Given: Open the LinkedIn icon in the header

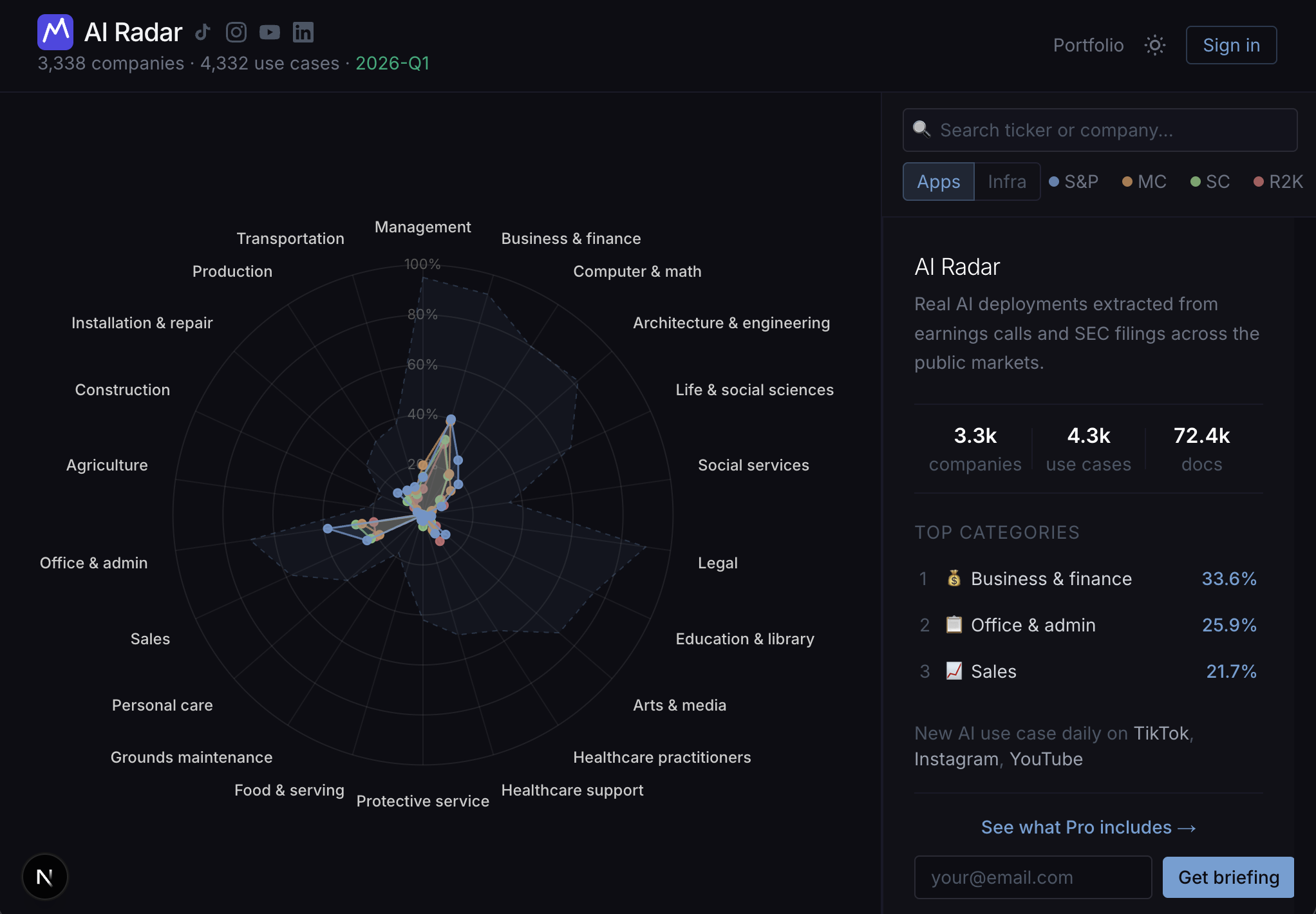Looking at the screenshot, I should pos(303,32).
